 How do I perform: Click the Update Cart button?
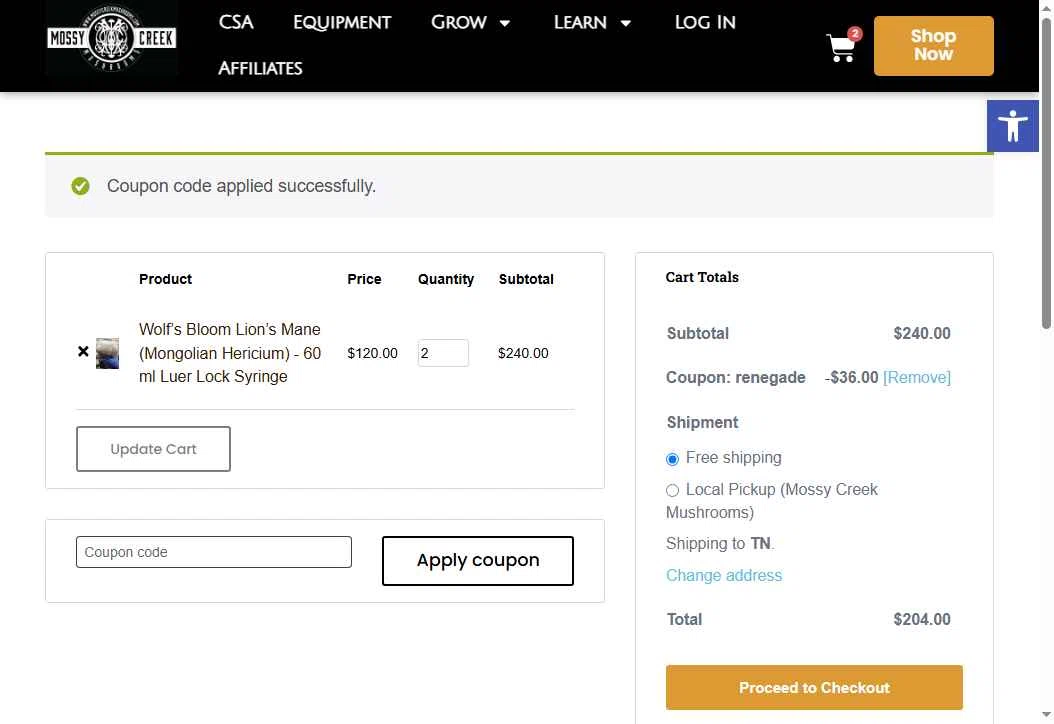[x=153, y=448]
